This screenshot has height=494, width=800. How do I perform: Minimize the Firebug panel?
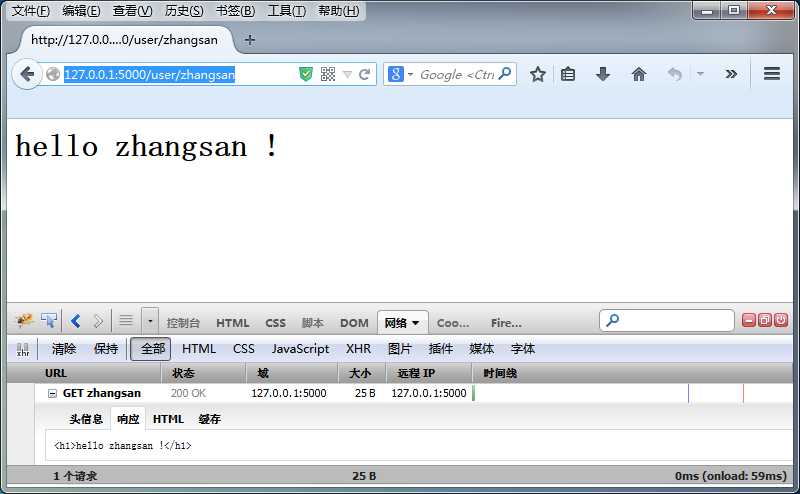click(748, 320)
